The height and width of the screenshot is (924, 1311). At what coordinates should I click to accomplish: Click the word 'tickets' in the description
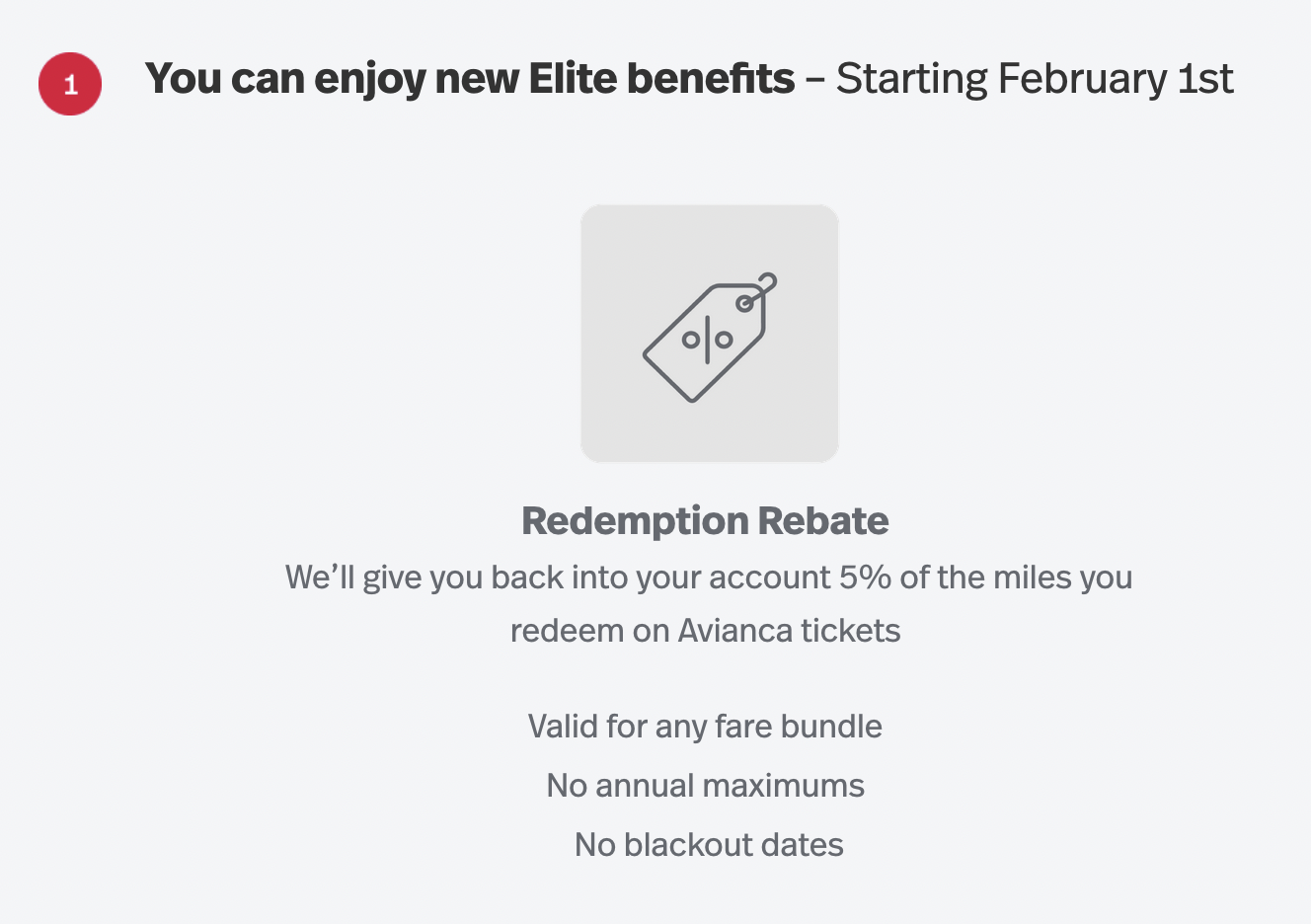click(x=851, y=630)
